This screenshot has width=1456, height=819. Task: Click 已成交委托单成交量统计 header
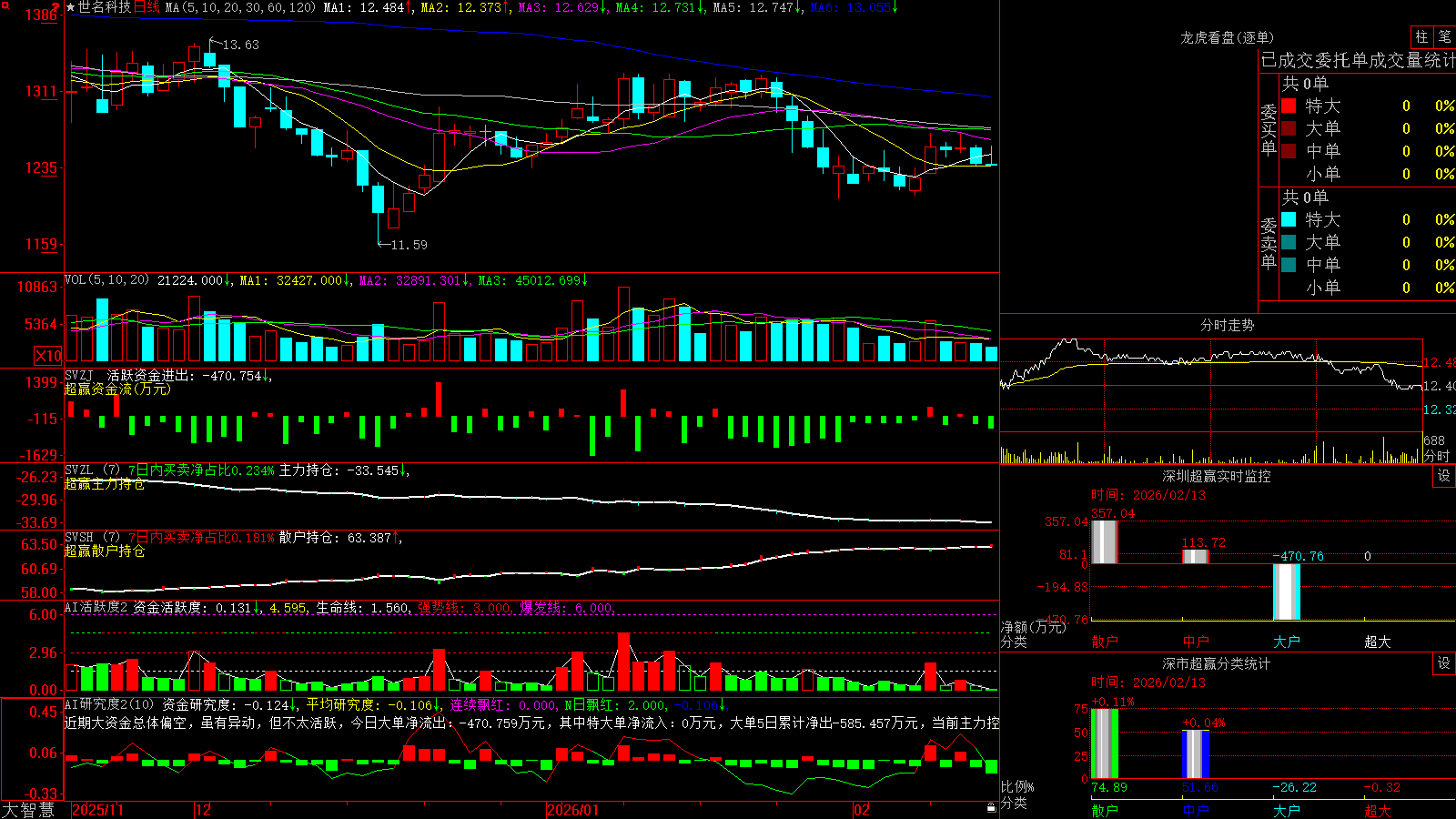1358,60
